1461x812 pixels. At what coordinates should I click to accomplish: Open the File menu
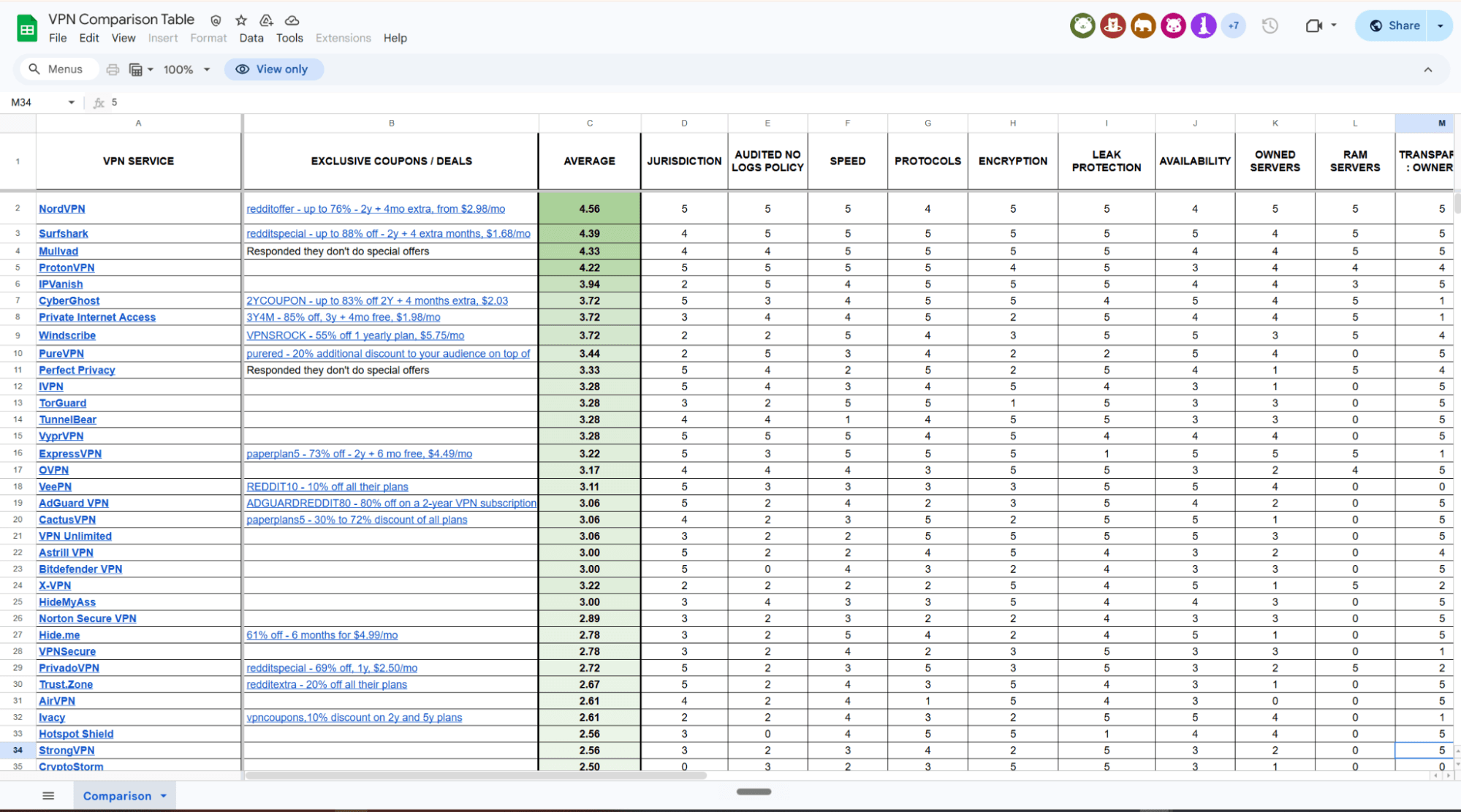pos(58,38)
